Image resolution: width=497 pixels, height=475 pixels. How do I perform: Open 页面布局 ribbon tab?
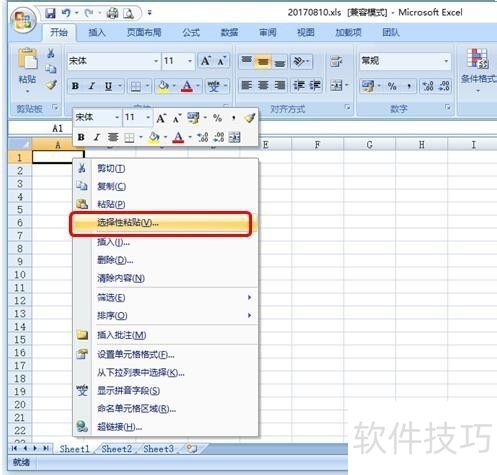tap(144, 33)
